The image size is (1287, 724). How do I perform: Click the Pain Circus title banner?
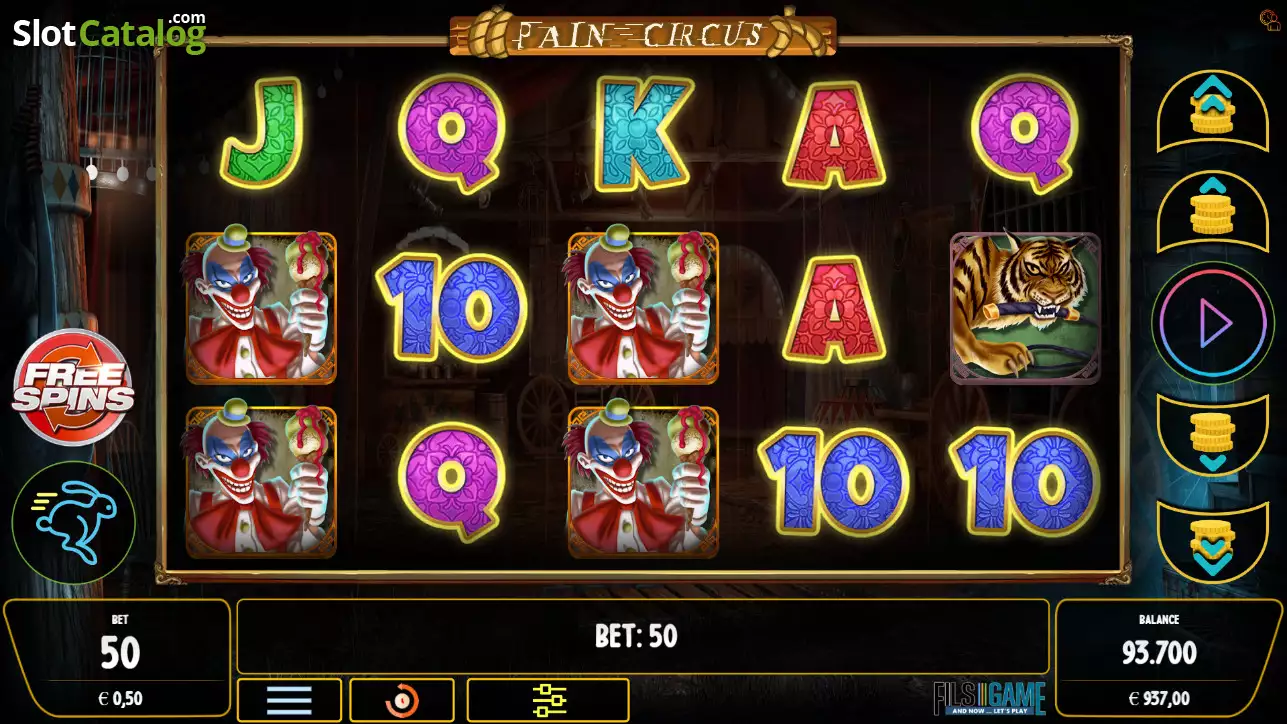643,33
